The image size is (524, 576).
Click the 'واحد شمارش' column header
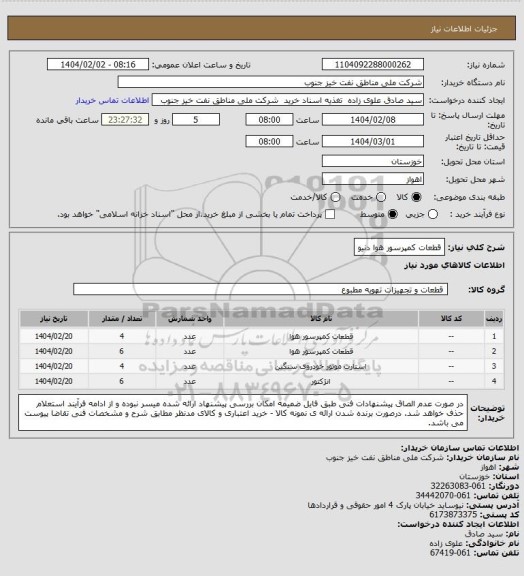coord(190,319)
